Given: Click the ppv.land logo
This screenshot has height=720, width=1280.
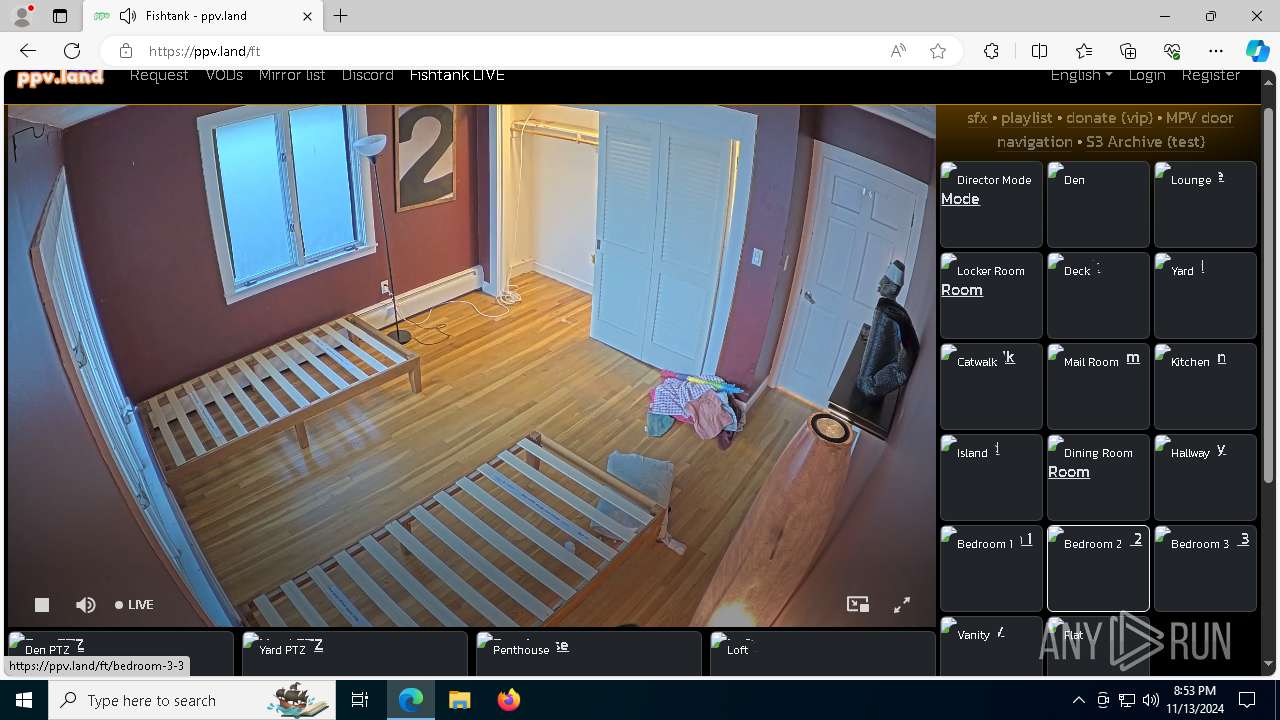Looking at the screenshot, I should click(x=60, y=76).
